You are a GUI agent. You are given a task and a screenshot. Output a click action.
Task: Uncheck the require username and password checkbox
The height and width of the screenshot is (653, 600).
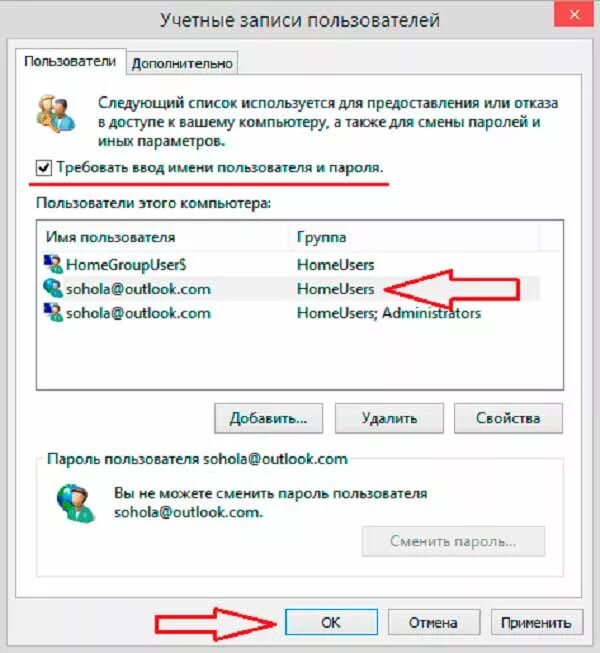point(43,168)
